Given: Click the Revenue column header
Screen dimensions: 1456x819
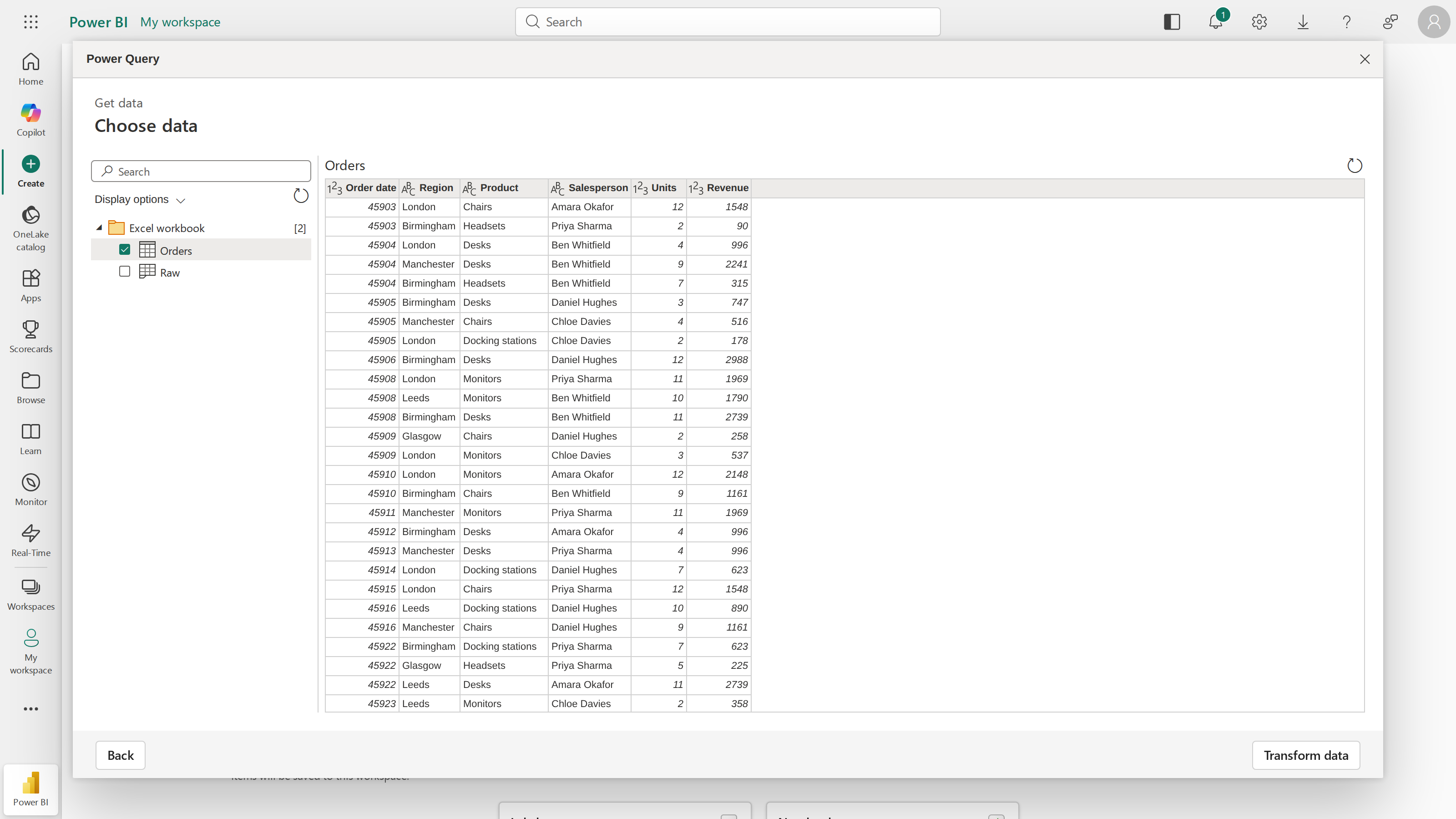Looking at the screenshot, I should [718, 188].
